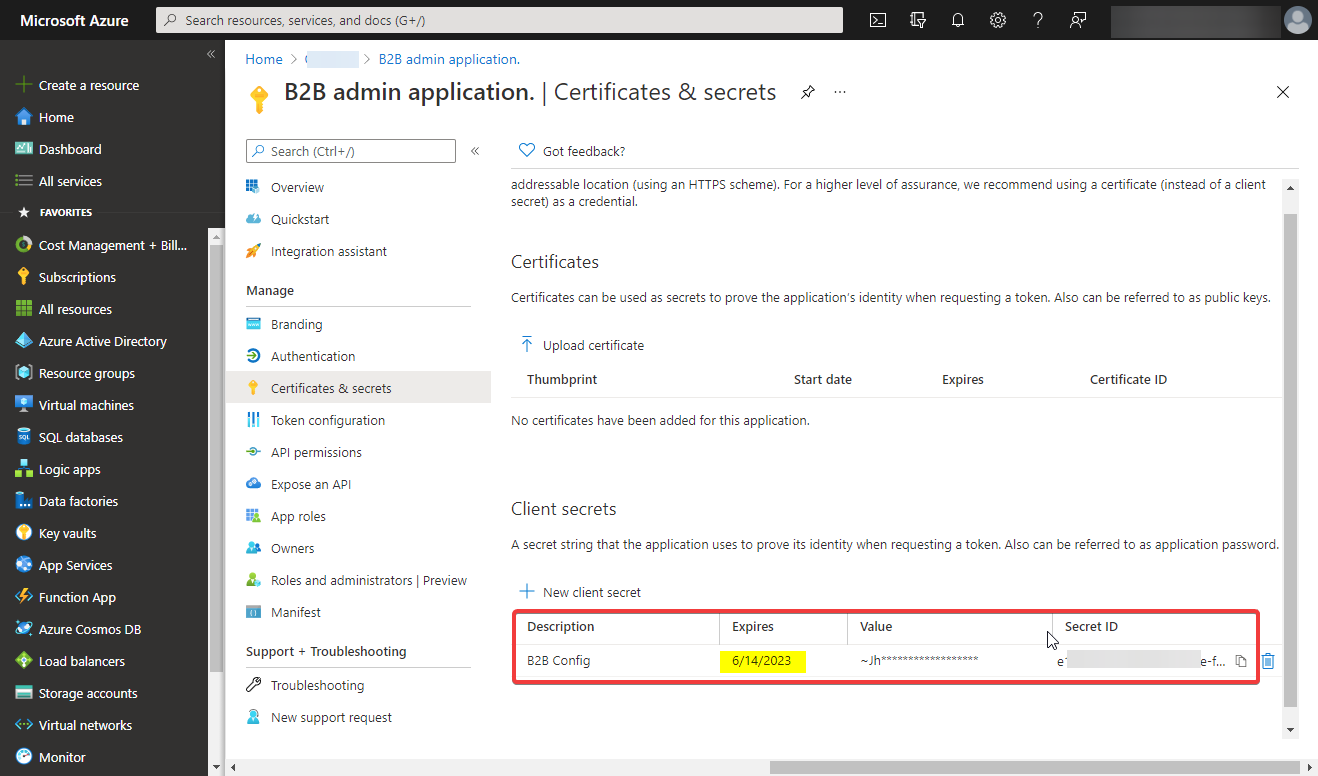Open Cloud Shell from the top bar
The height and width of the screenshot is (776, 1318).
[x=877, y=20]
